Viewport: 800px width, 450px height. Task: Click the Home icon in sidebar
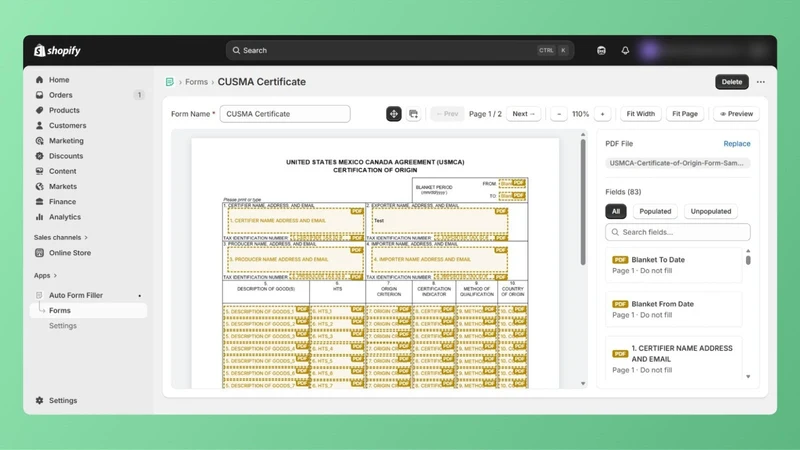39,80
